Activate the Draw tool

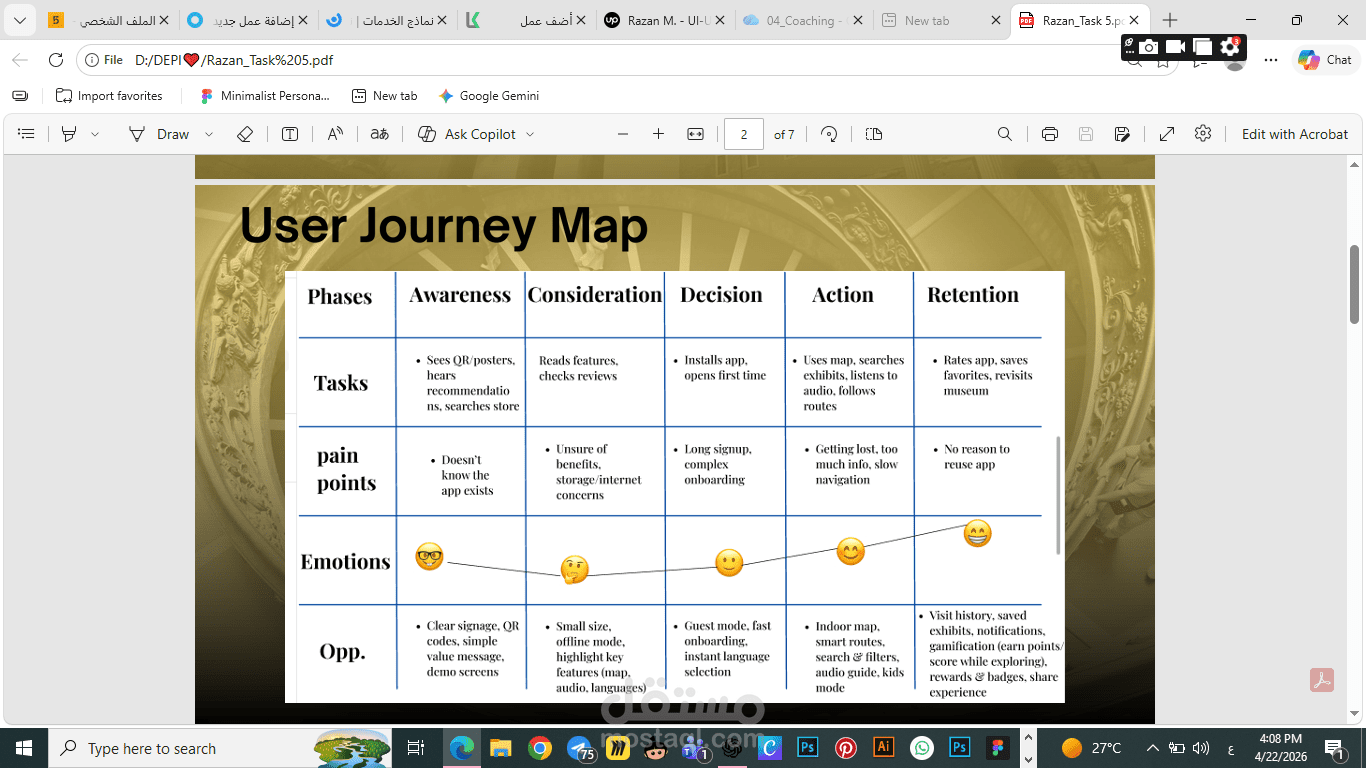159,134
